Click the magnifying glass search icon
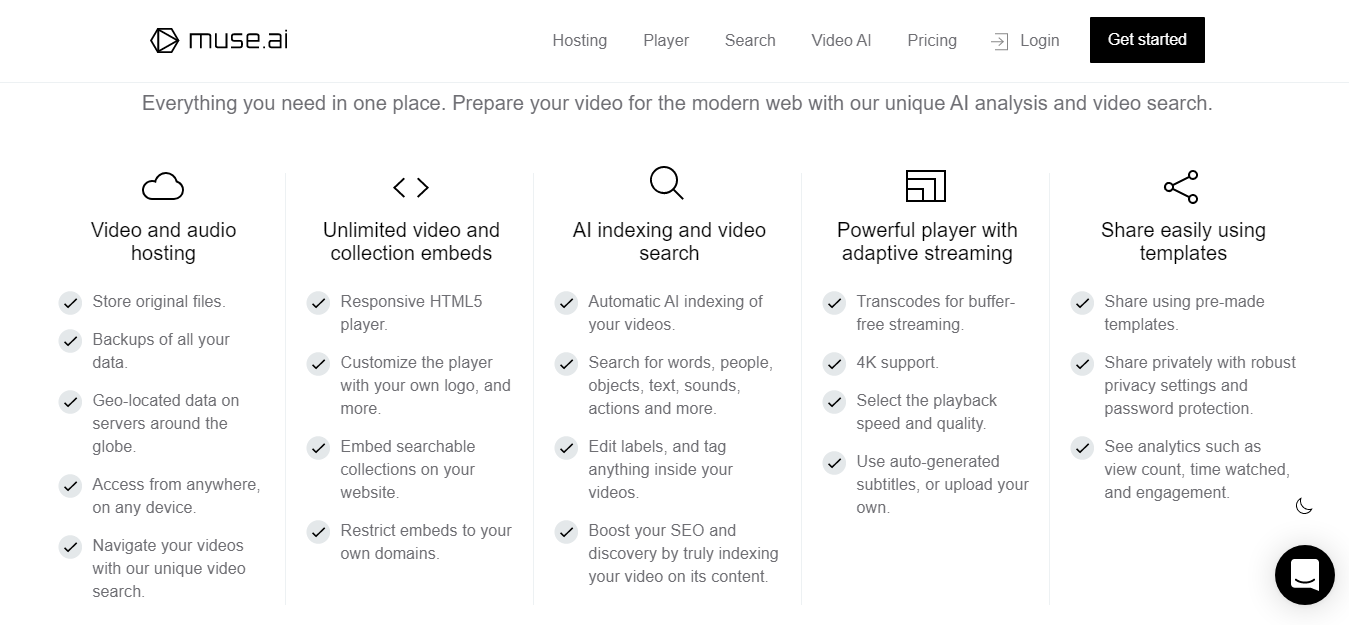 (x=667, y=184)
